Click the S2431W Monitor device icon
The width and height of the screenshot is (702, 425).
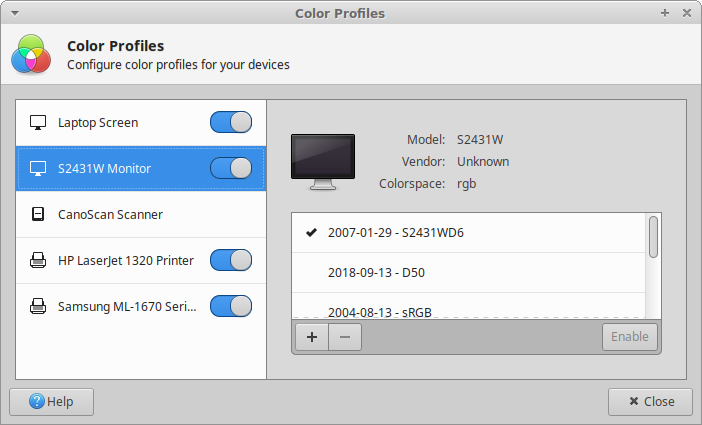click(x=38, y=169)
